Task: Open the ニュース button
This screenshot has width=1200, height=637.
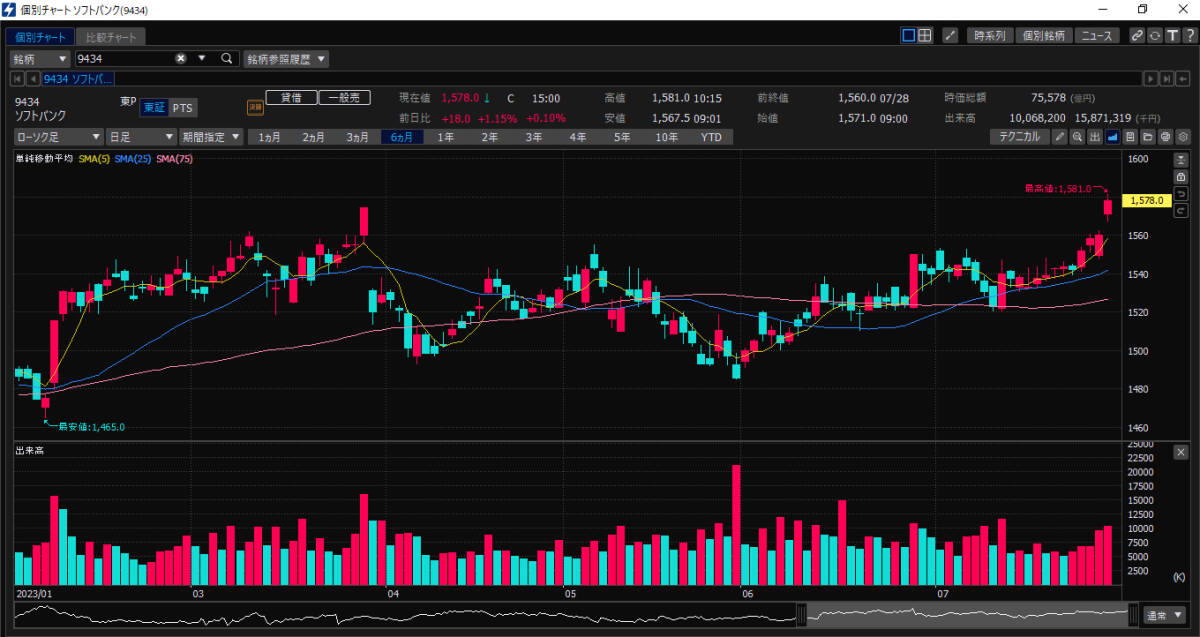Action: click(1098, 35)
